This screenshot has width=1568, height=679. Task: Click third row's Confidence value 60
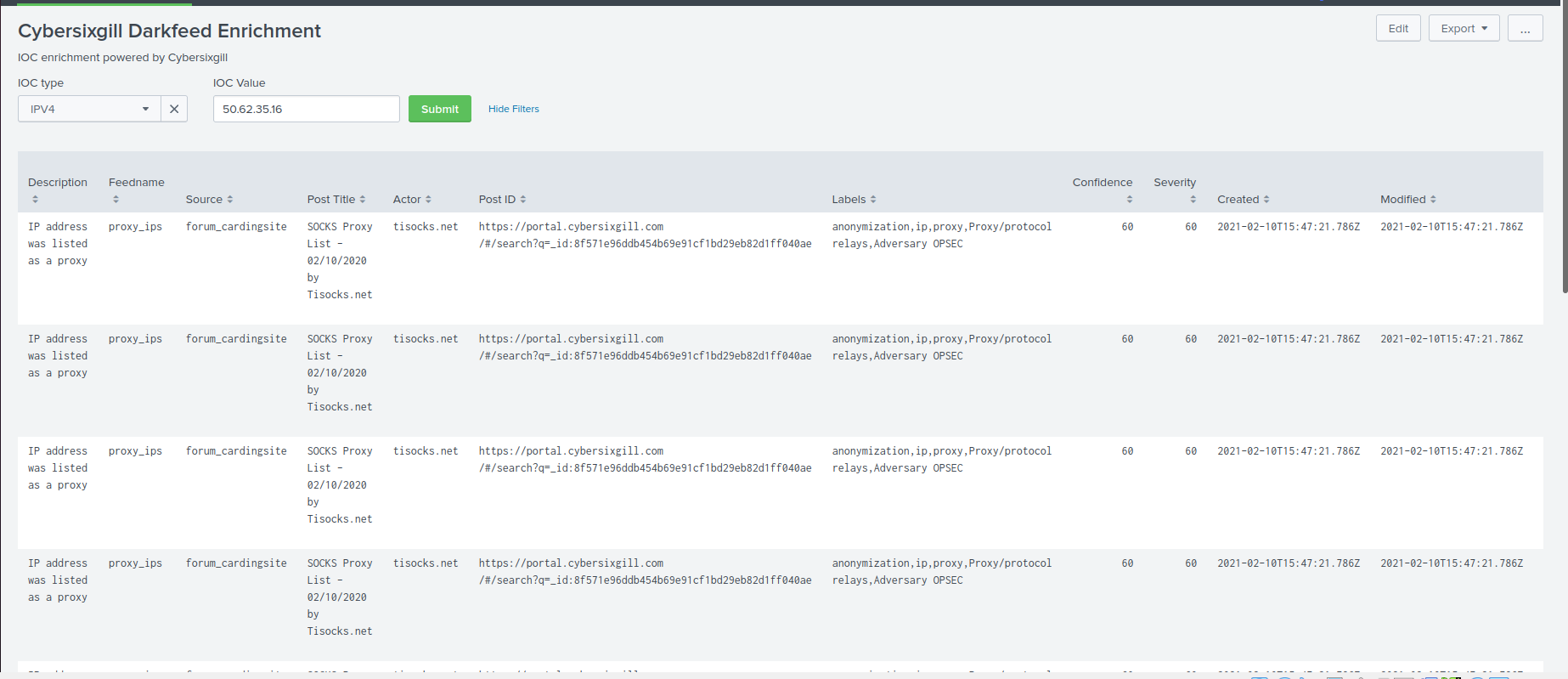point(1127,451)
